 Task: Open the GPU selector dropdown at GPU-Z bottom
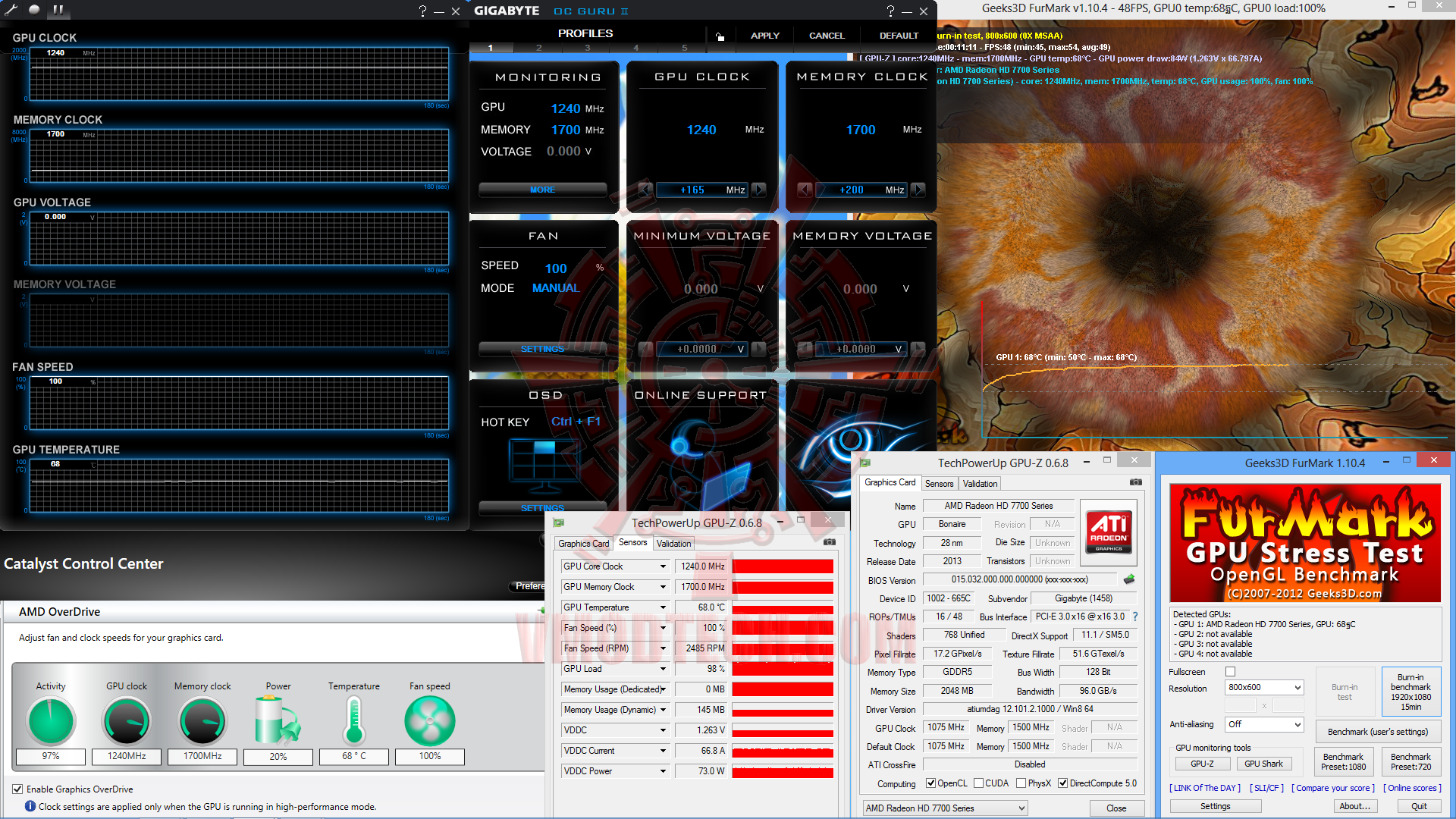pos(944,808)
